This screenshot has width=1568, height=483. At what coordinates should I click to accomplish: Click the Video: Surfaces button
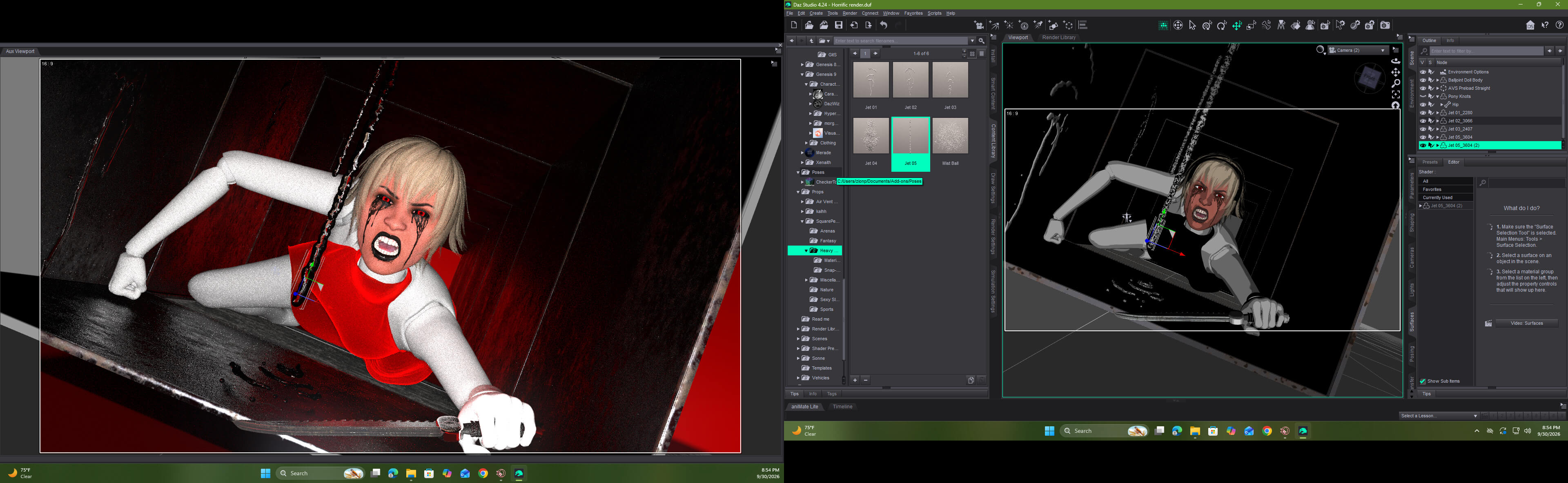1527,323
